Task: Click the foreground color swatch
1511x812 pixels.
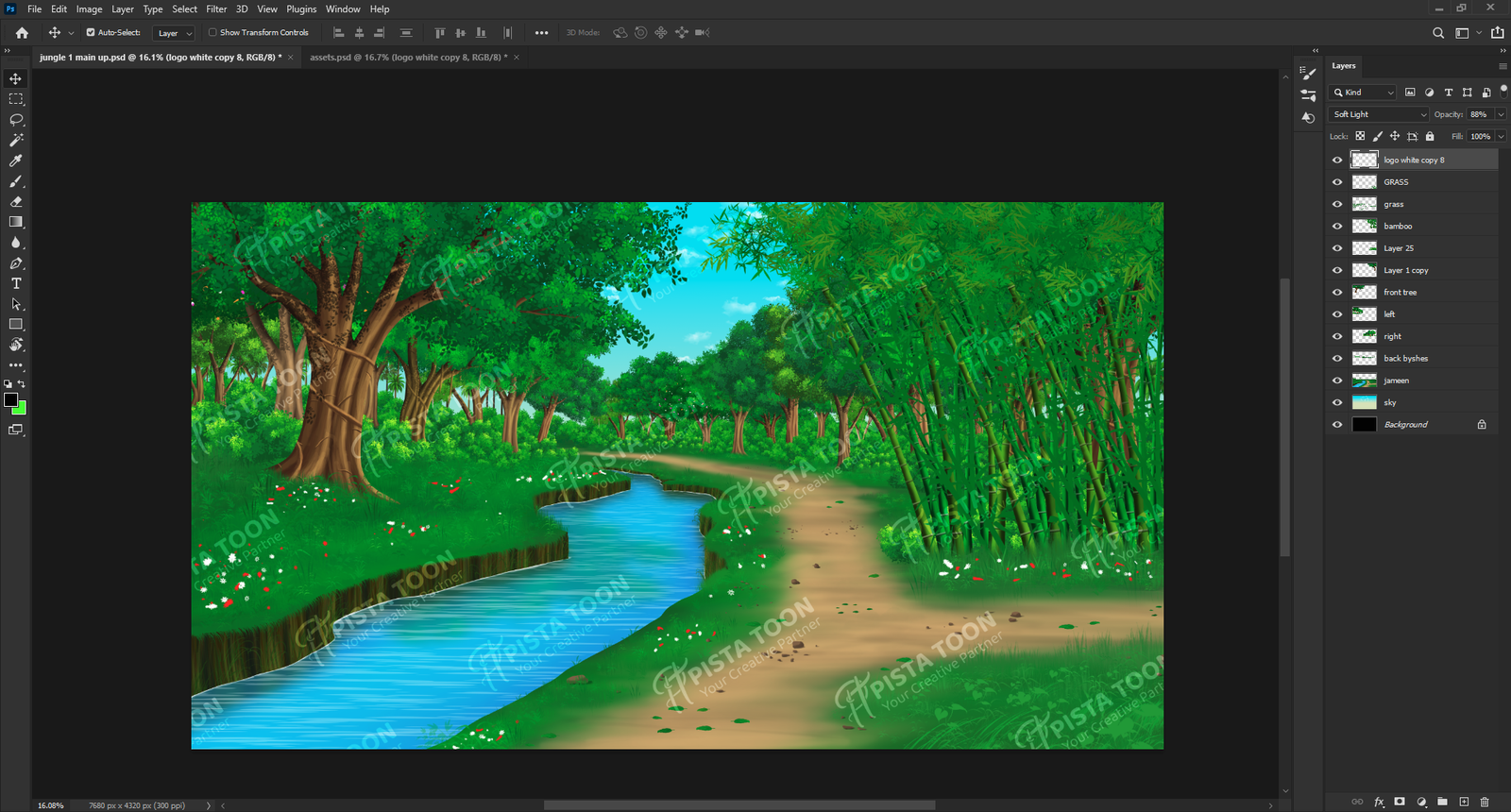Action: 10,399
